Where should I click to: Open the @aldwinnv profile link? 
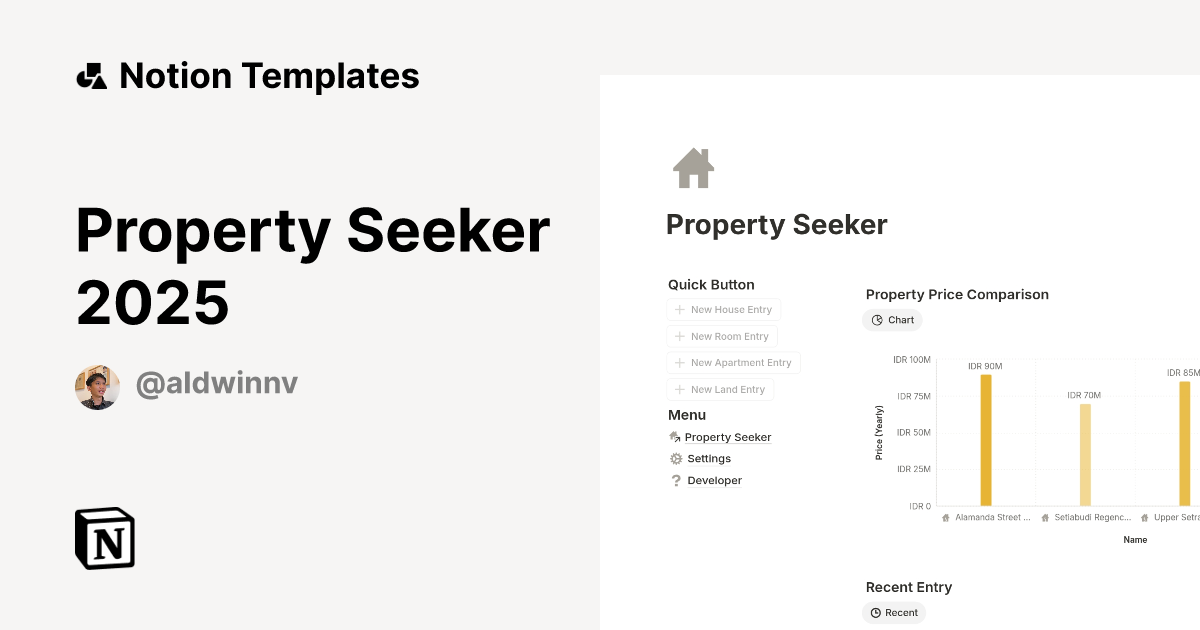[x=216, y=381]
